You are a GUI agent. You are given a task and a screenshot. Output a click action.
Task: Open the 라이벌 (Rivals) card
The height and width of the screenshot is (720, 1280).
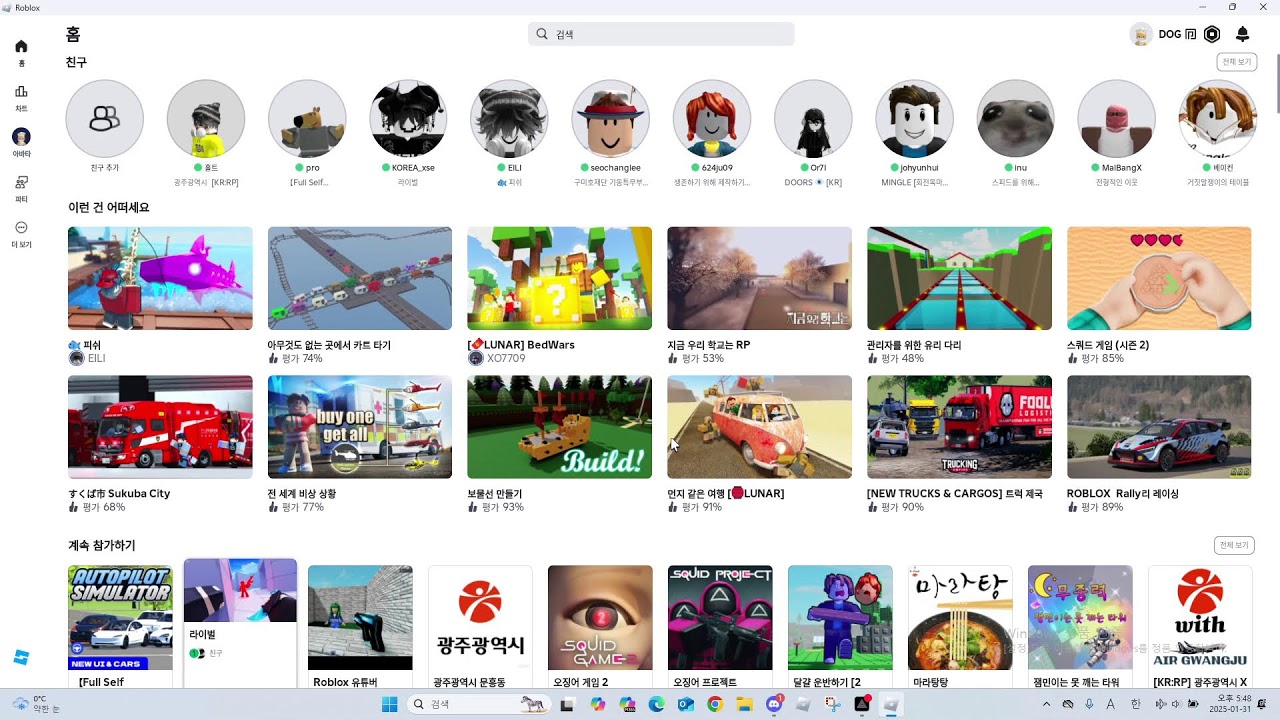point(240,622)
